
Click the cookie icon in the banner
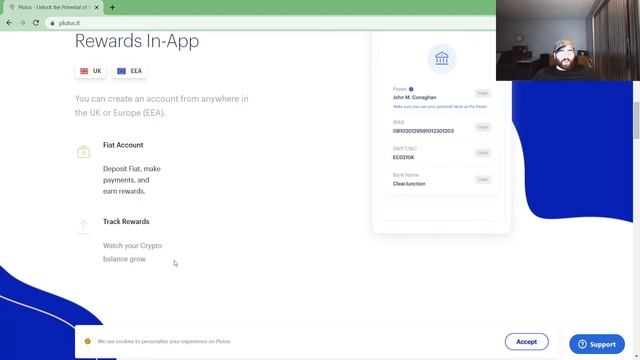[87, 341]
